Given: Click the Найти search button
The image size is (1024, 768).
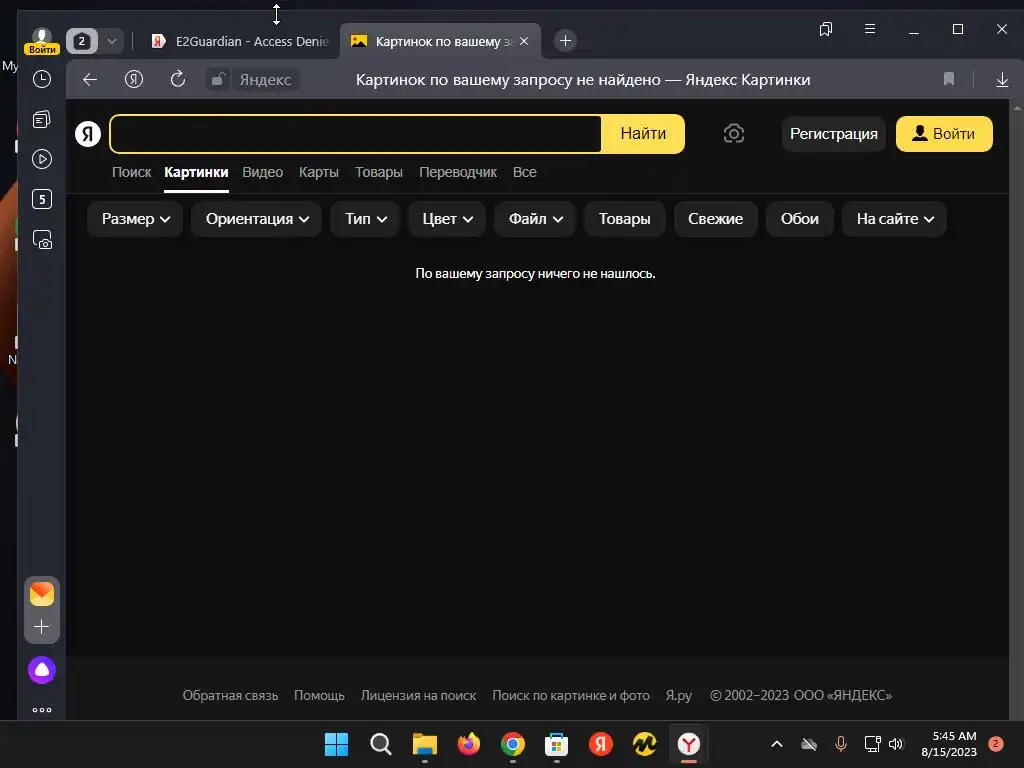Looking at the screenshot, I should pyautogui.click(x=643, y=134).
